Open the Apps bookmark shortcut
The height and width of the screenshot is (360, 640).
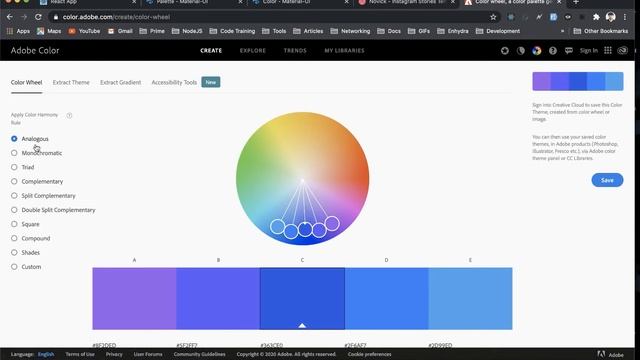click(x=18, y=31)
